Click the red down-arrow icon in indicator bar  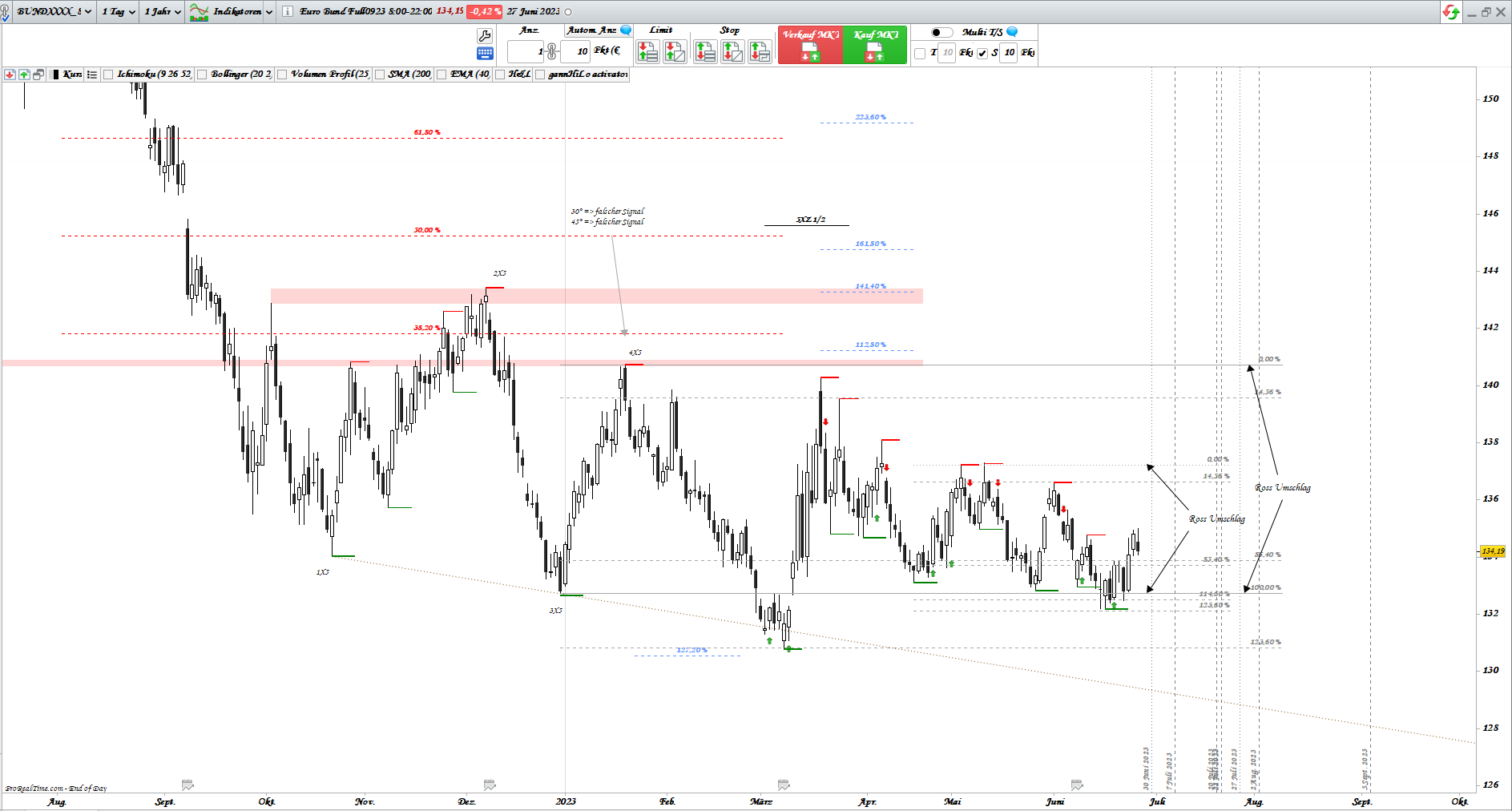pos(10,75)
